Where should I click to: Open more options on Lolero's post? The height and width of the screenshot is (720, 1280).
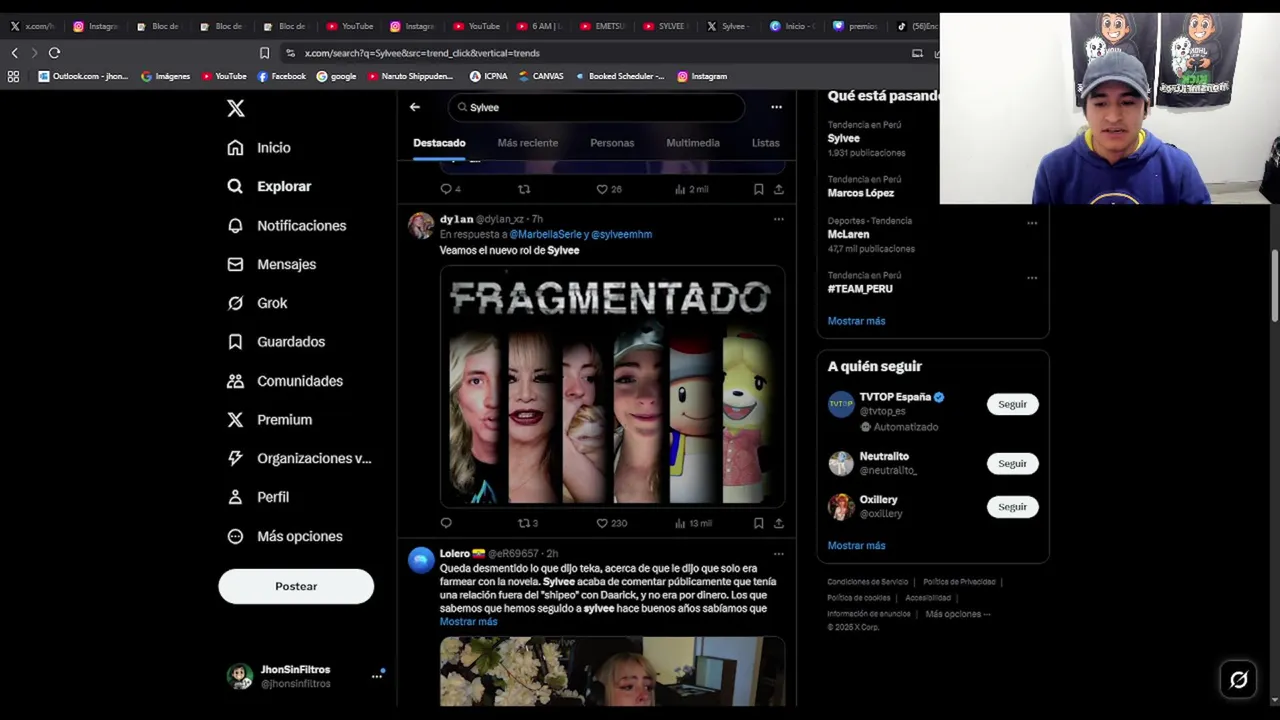tap(778, 554)
